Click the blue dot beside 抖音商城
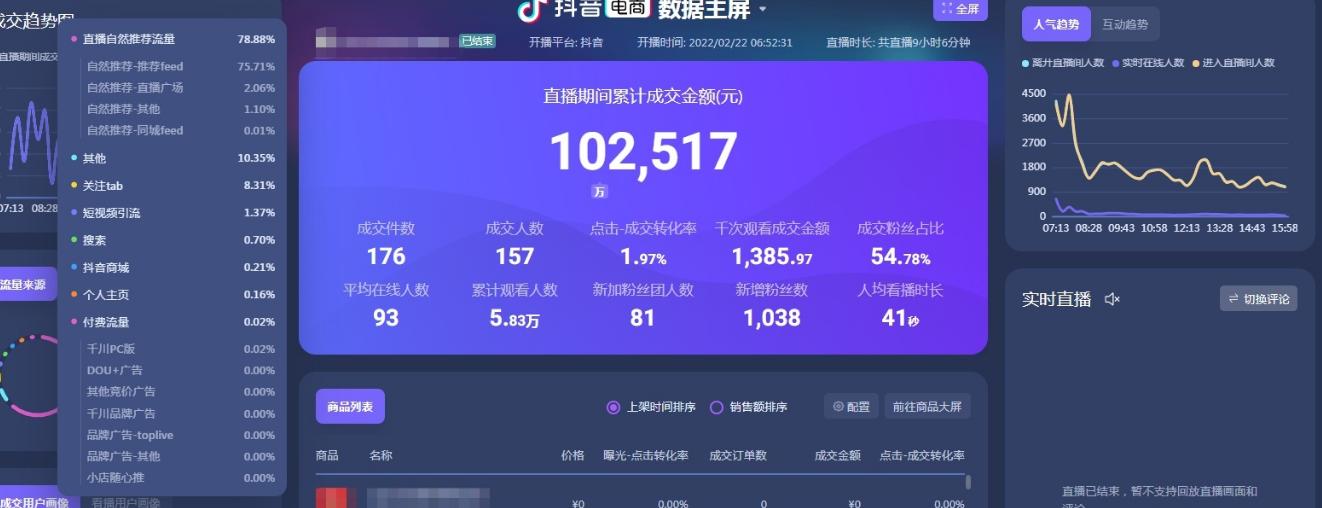The height and width of the screenshot is (508, 1322). pyautogui.click(x=74, y=267)
